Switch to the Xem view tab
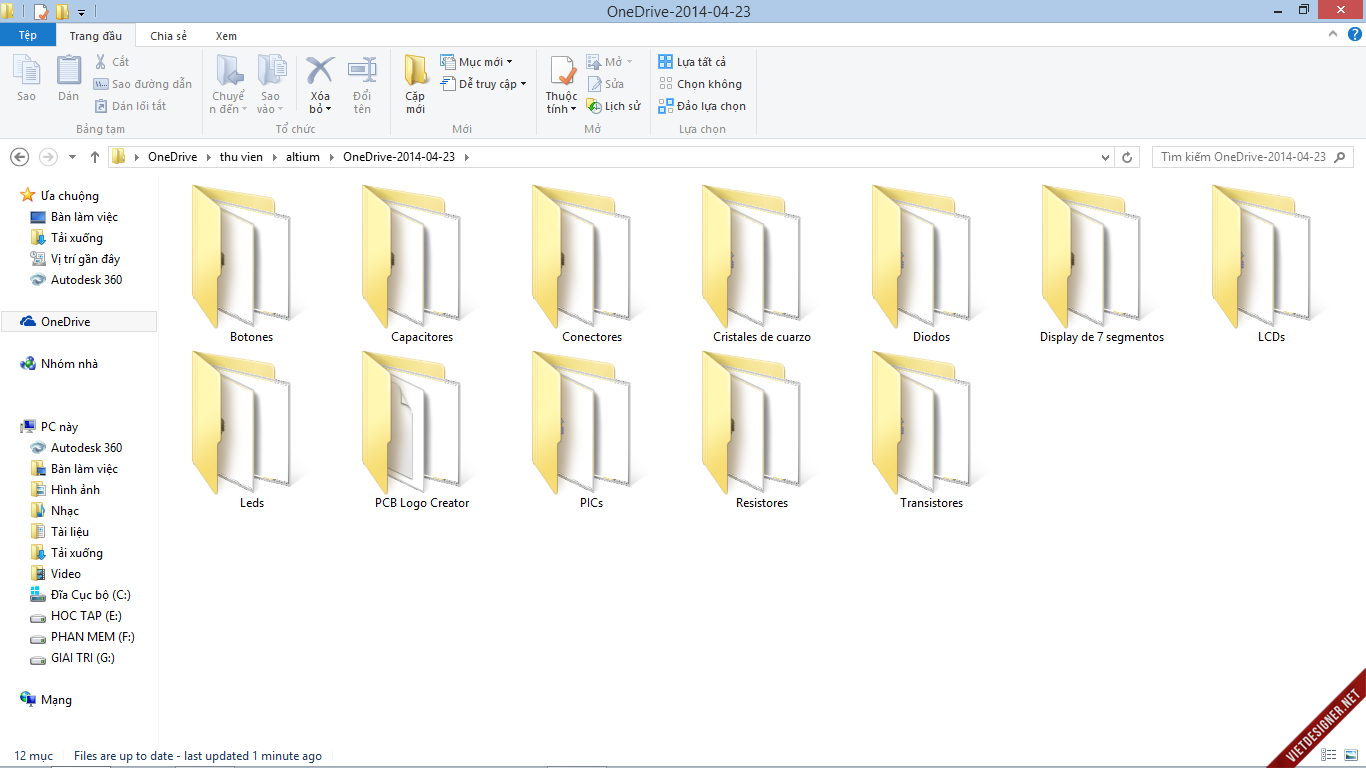Screen dimensions: 1366x768 226,36
